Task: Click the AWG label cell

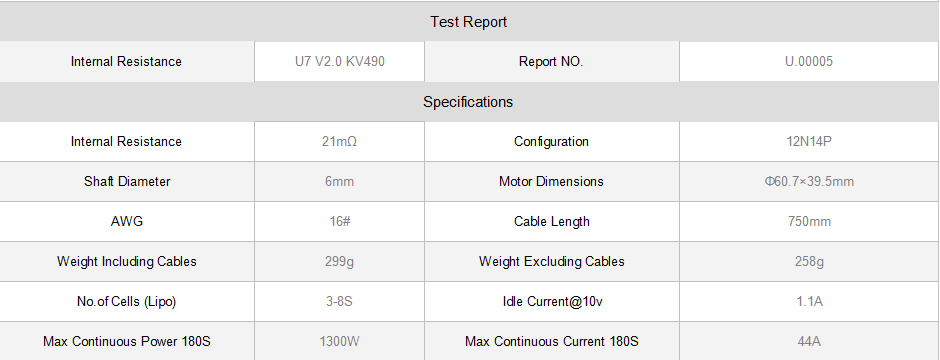Action: coord(127,222)
